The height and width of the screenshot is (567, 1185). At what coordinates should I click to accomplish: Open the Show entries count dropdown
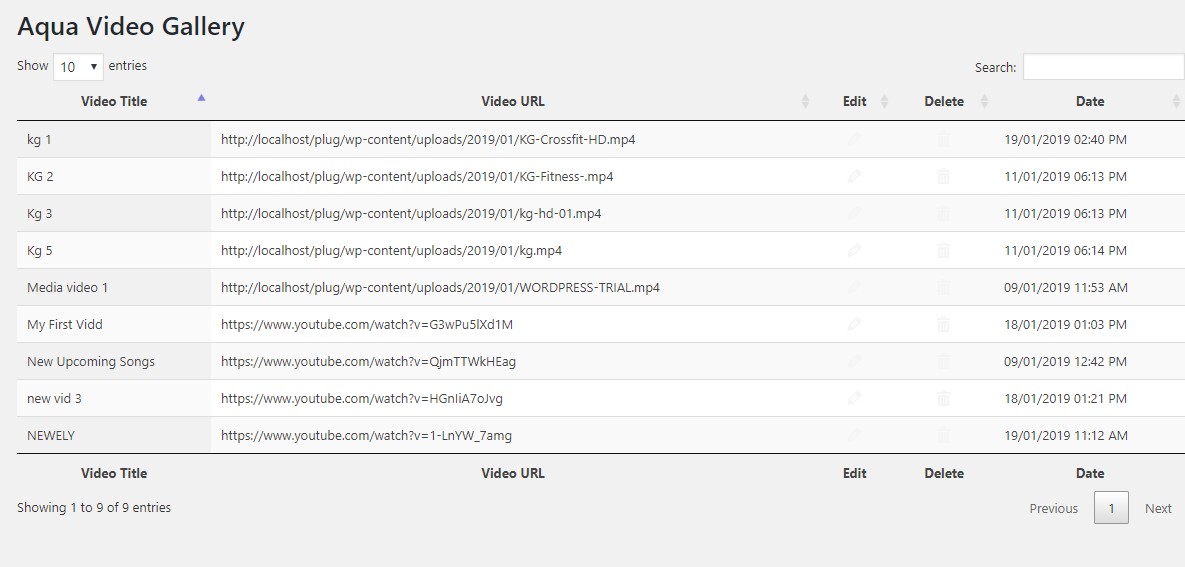tap(79, 67)
